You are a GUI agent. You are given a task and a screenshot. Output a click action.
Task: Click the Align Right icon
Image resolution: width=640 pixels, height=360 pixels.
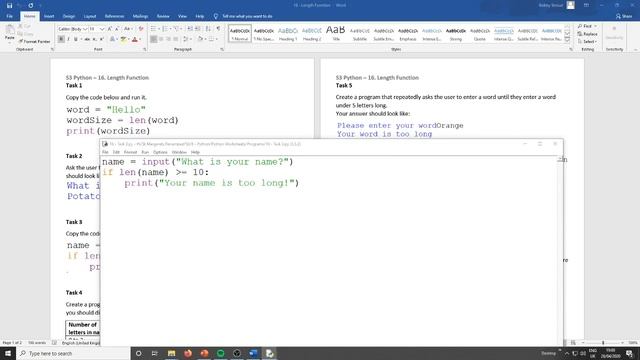[169, 39]
